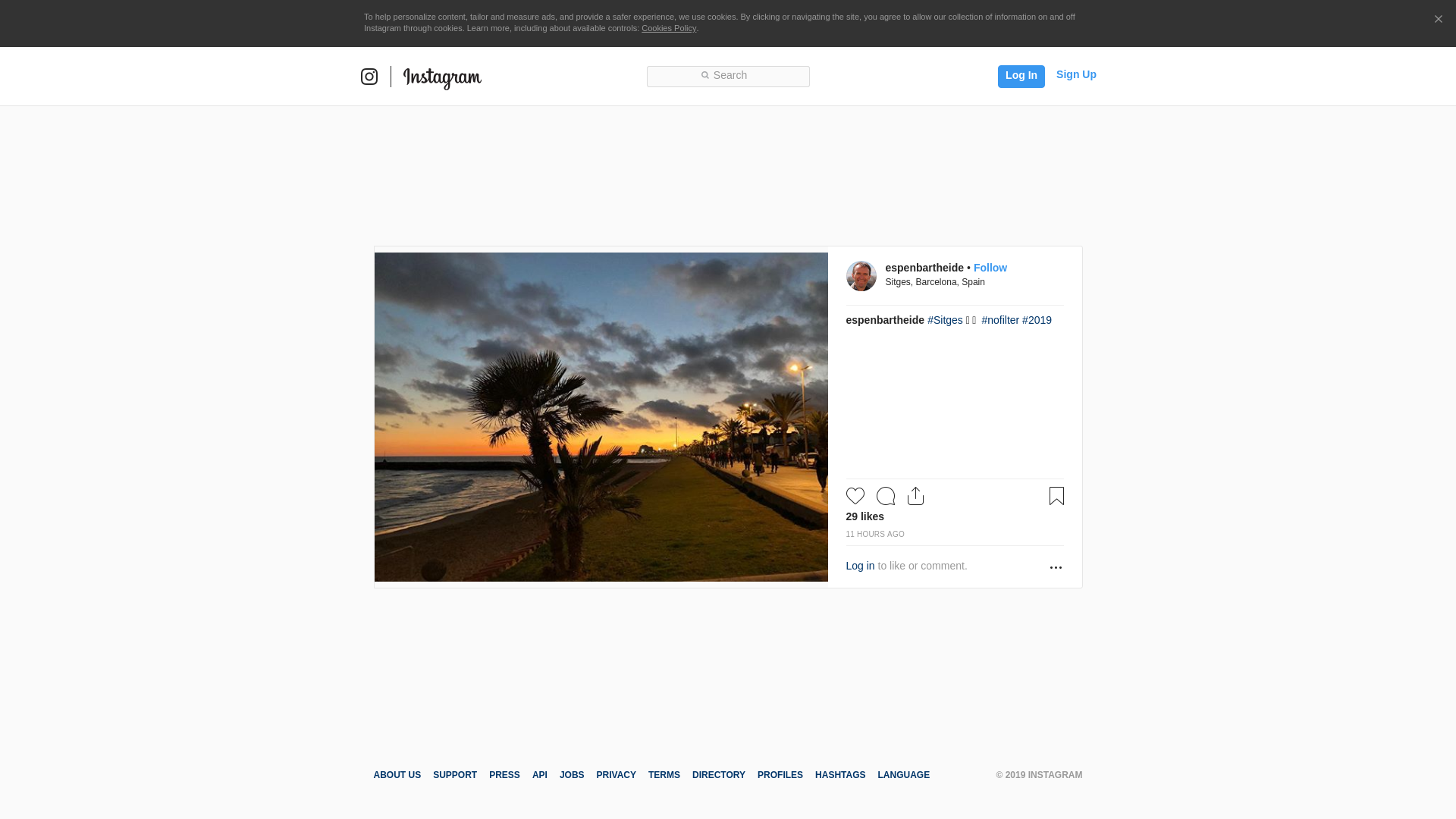Go to HASHTAGS footer menu item

(x=840, y=775)
